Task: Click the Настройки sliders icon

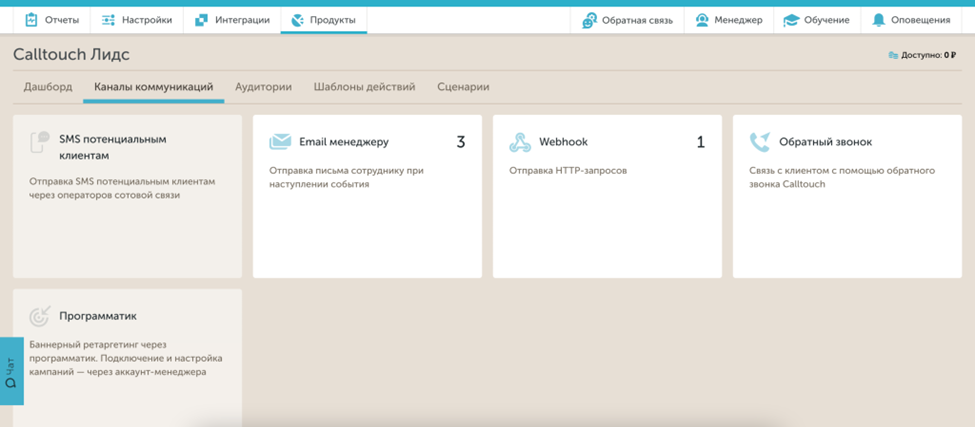Action: tap(108, 20)
